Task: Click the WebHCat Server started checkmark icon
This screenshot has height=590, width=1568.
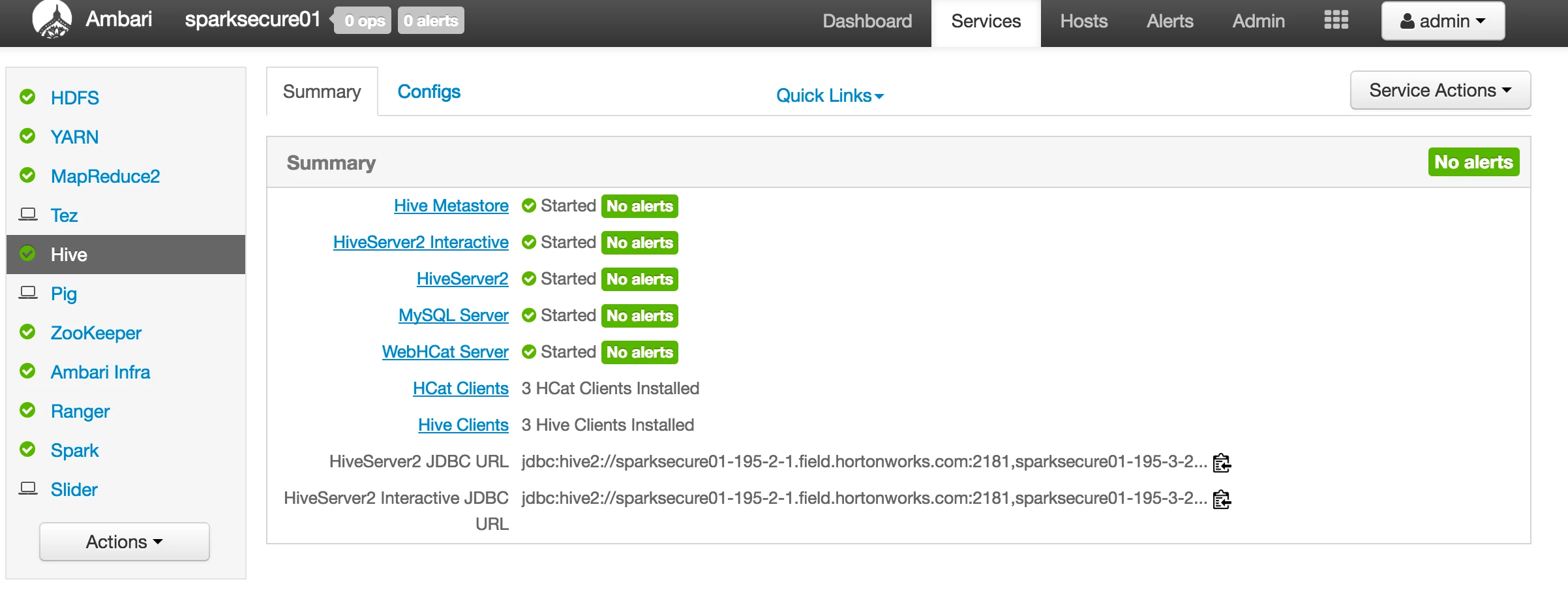Action: click(529, 352)
